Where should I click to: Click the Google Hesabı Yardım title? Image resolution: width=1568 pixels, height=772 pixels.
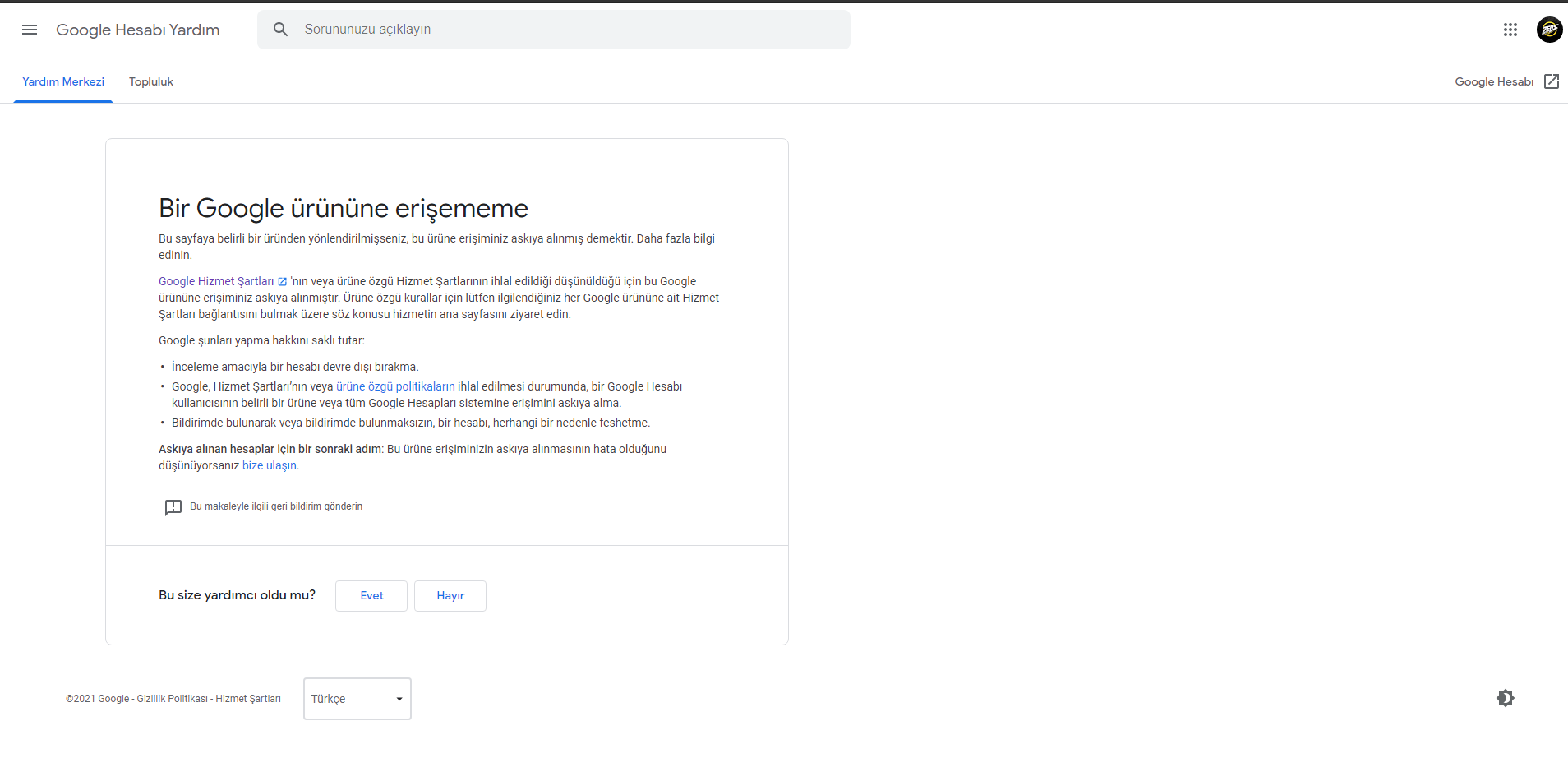click(138, 30)
